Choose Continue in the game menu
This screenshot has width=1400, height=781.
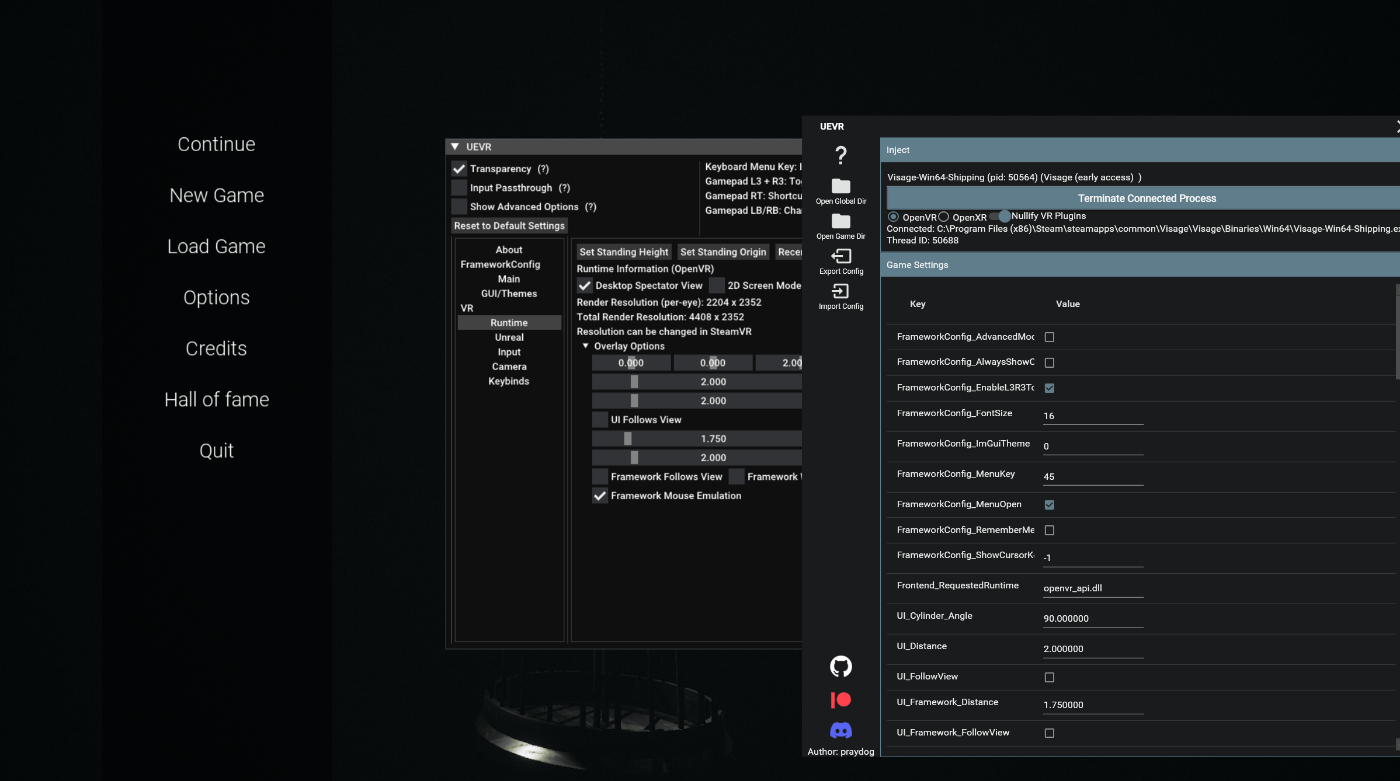pyautogui.click(x=216, y=144)
